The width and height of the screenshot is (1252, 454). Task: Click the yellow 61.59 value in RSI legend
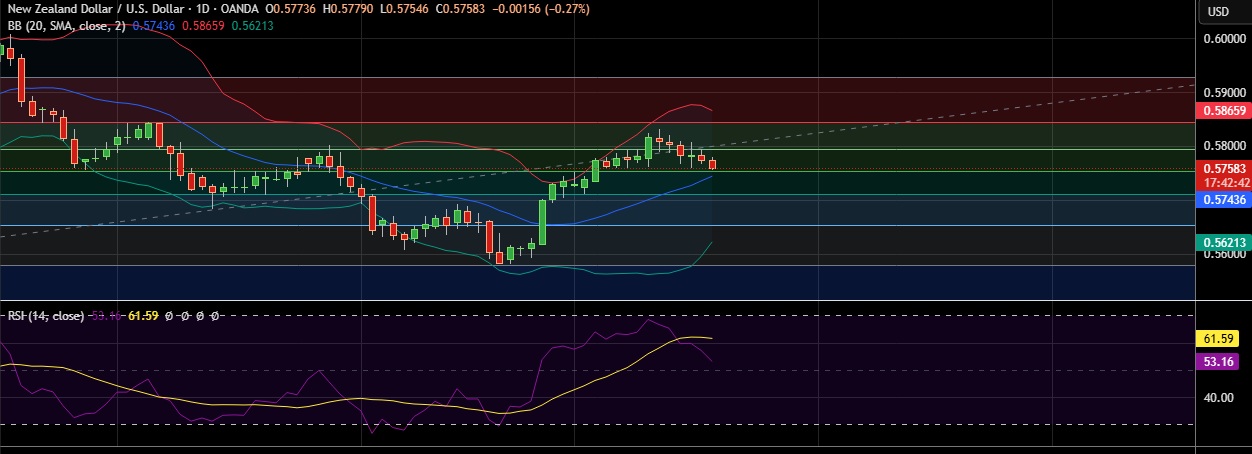[144, 315]
